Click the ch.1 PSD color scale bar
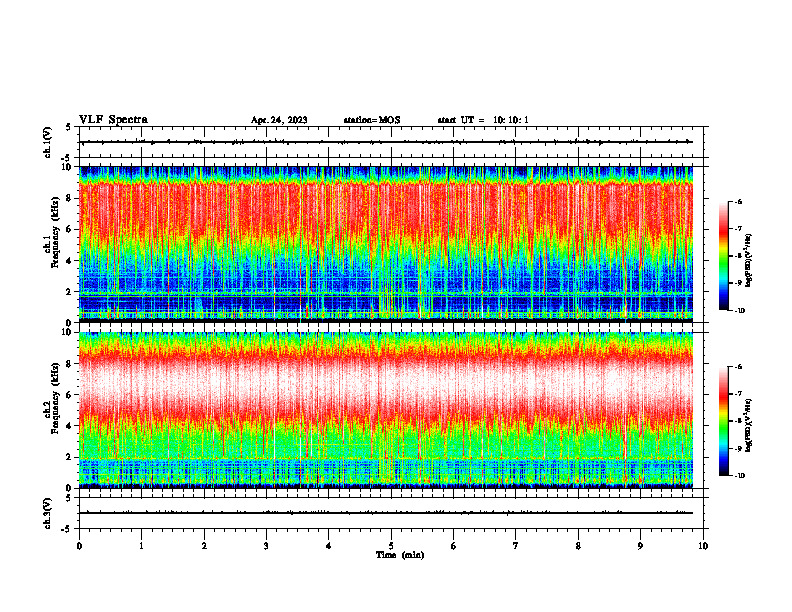Image resolution: width=792 pixels, height=612 pixels. tap(724, 256)
